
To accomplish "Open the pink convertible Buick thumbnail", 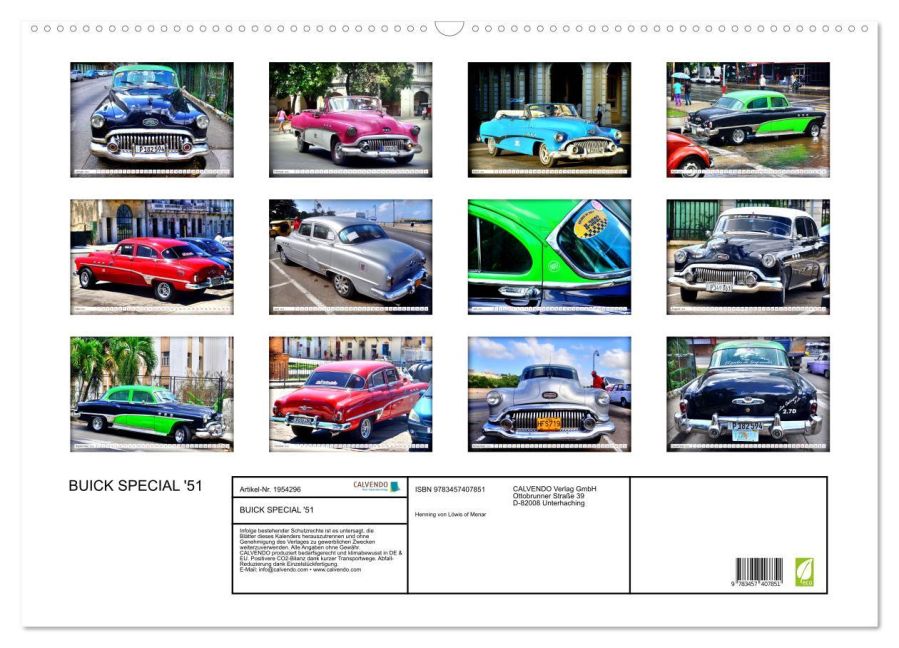I will coord(350,120).
